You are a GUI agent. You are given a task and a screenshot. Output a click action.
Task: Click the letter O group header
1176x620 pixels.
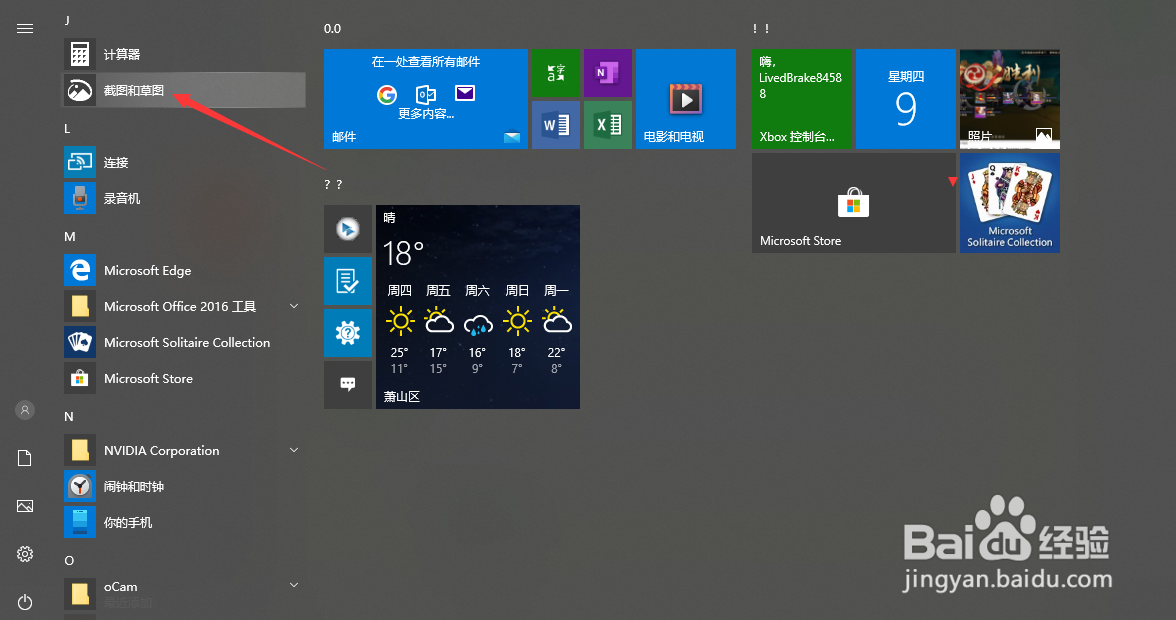click(x=69, y=560)
